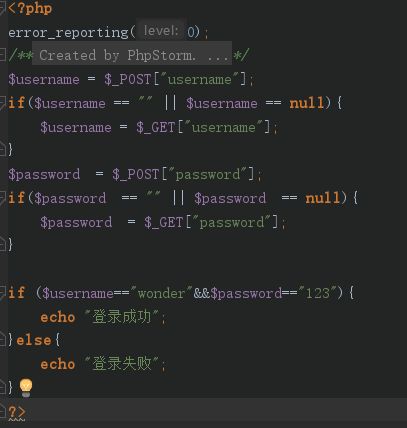Click the "登录成功" string
This screenshot has height=428, width=407.
pyautogui.click(x=122, y=317)
